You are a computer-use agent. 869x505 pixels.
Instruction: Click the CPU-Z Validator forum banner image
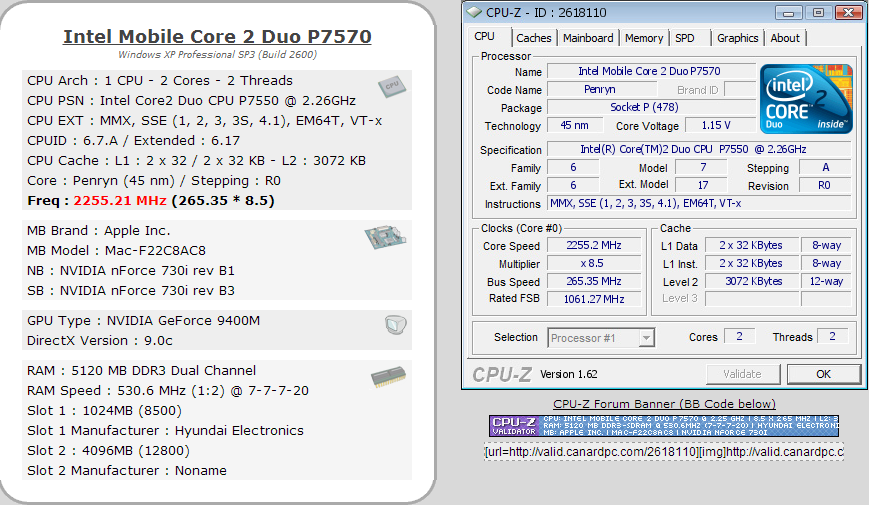click(x=664, y=426)
